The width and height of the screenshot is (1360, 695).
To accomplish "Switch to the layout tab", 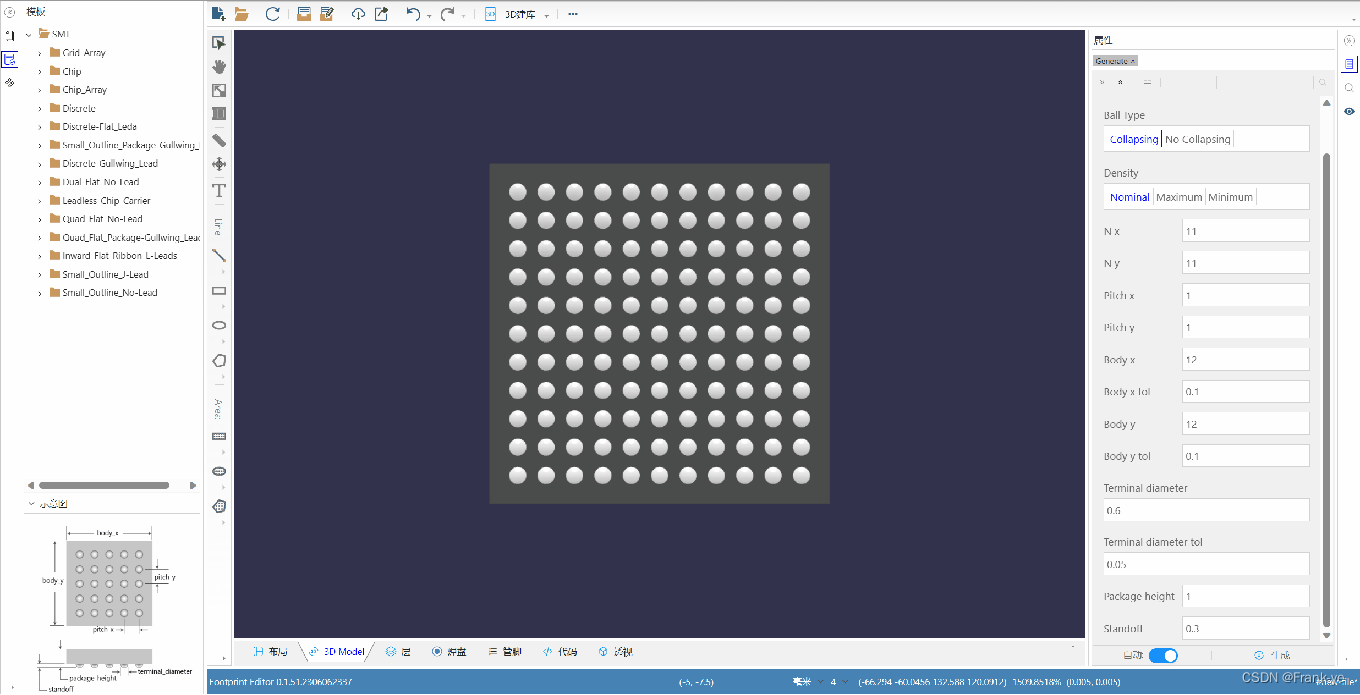I will click(x=271, y=651).
